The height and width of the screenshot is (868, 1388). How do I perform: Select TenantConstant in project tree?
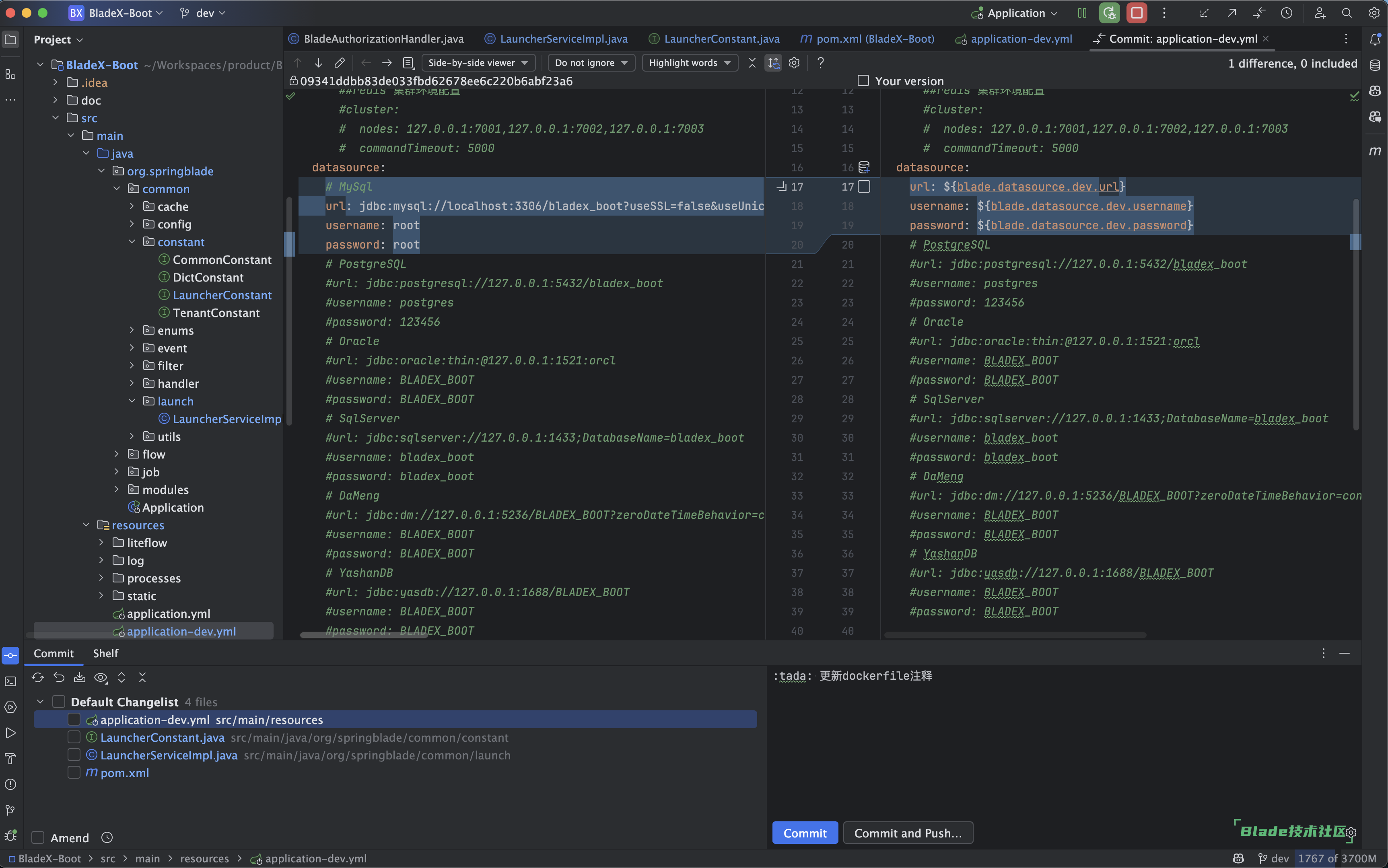click(x=216, y=312)
